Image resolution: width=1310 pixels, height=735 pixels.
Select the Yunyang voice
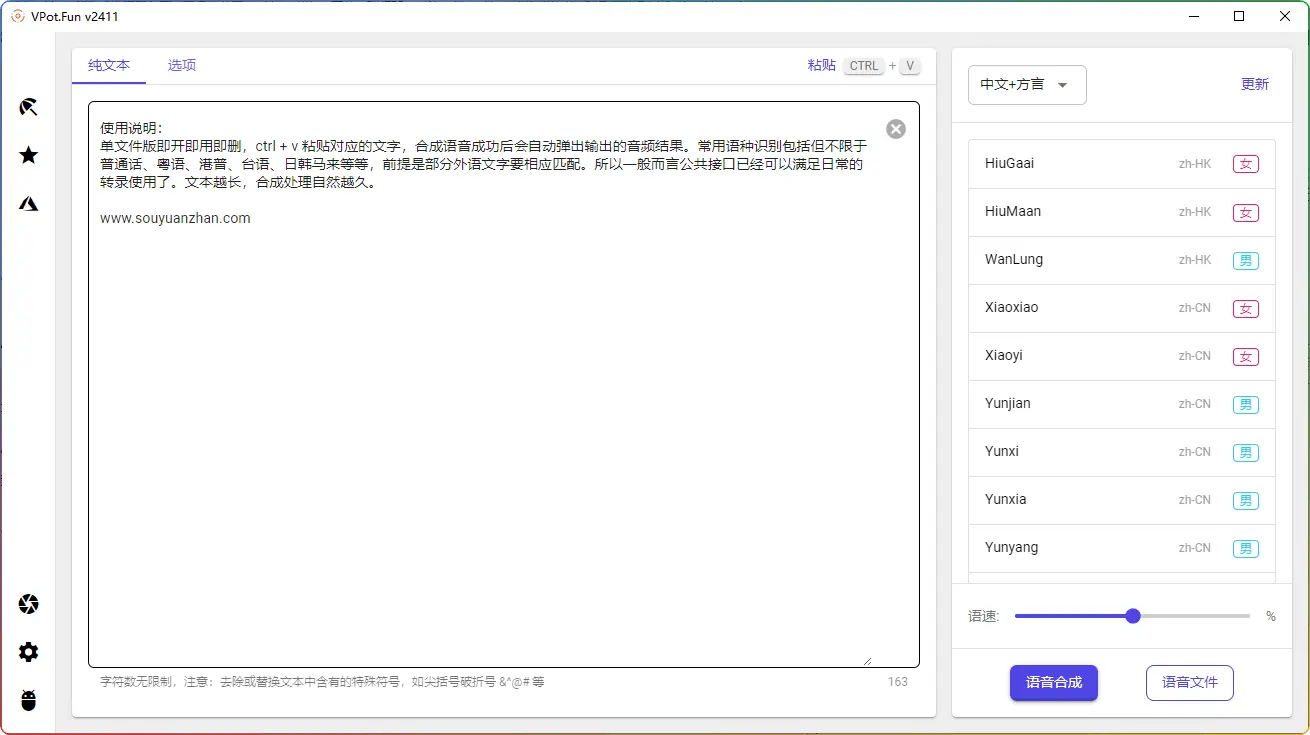[x=1122, y=548]
